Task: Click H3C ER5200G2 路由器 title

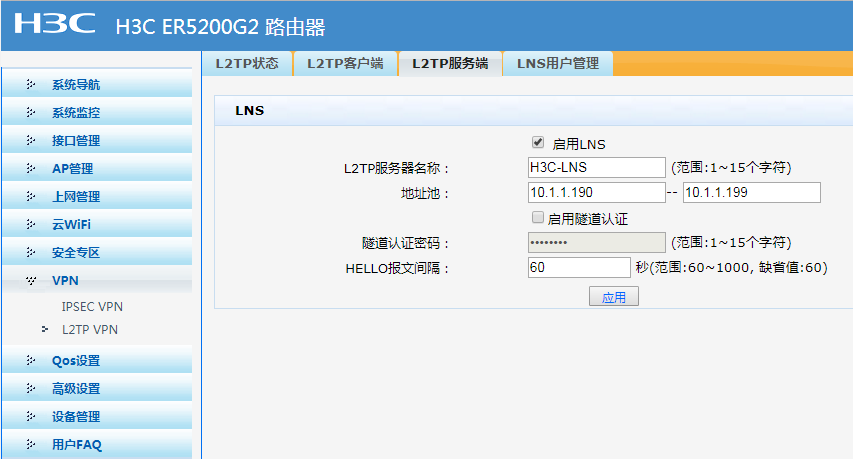Action: (x=220, y=27)
